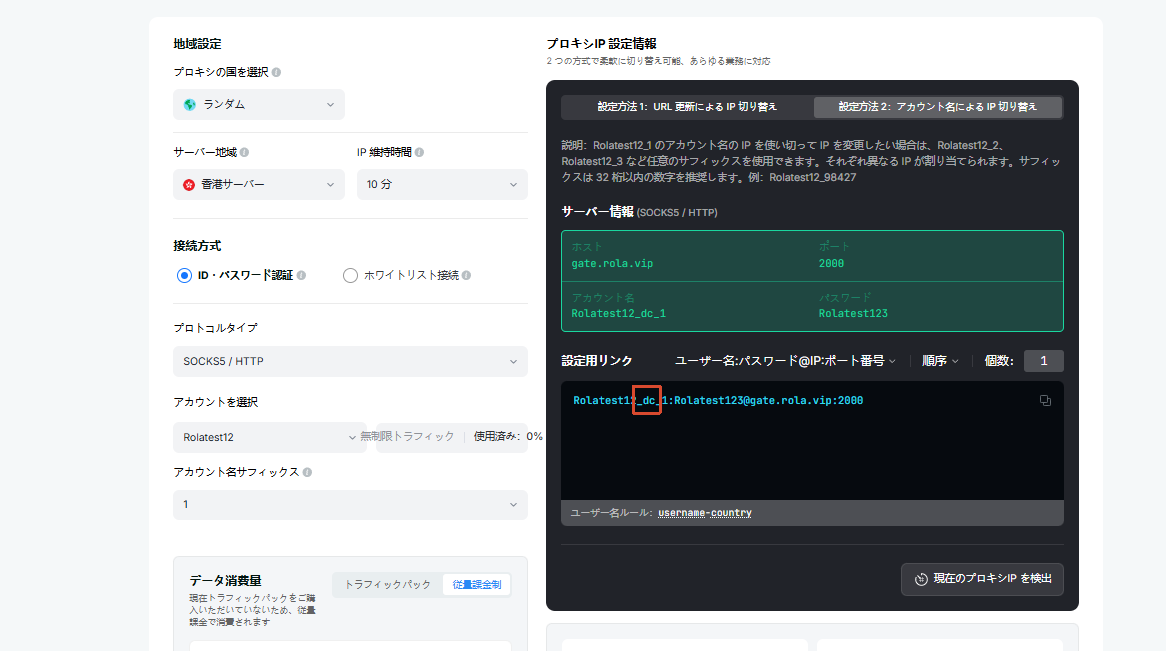Click info icon next to サーバー地域

pos(244,152)
